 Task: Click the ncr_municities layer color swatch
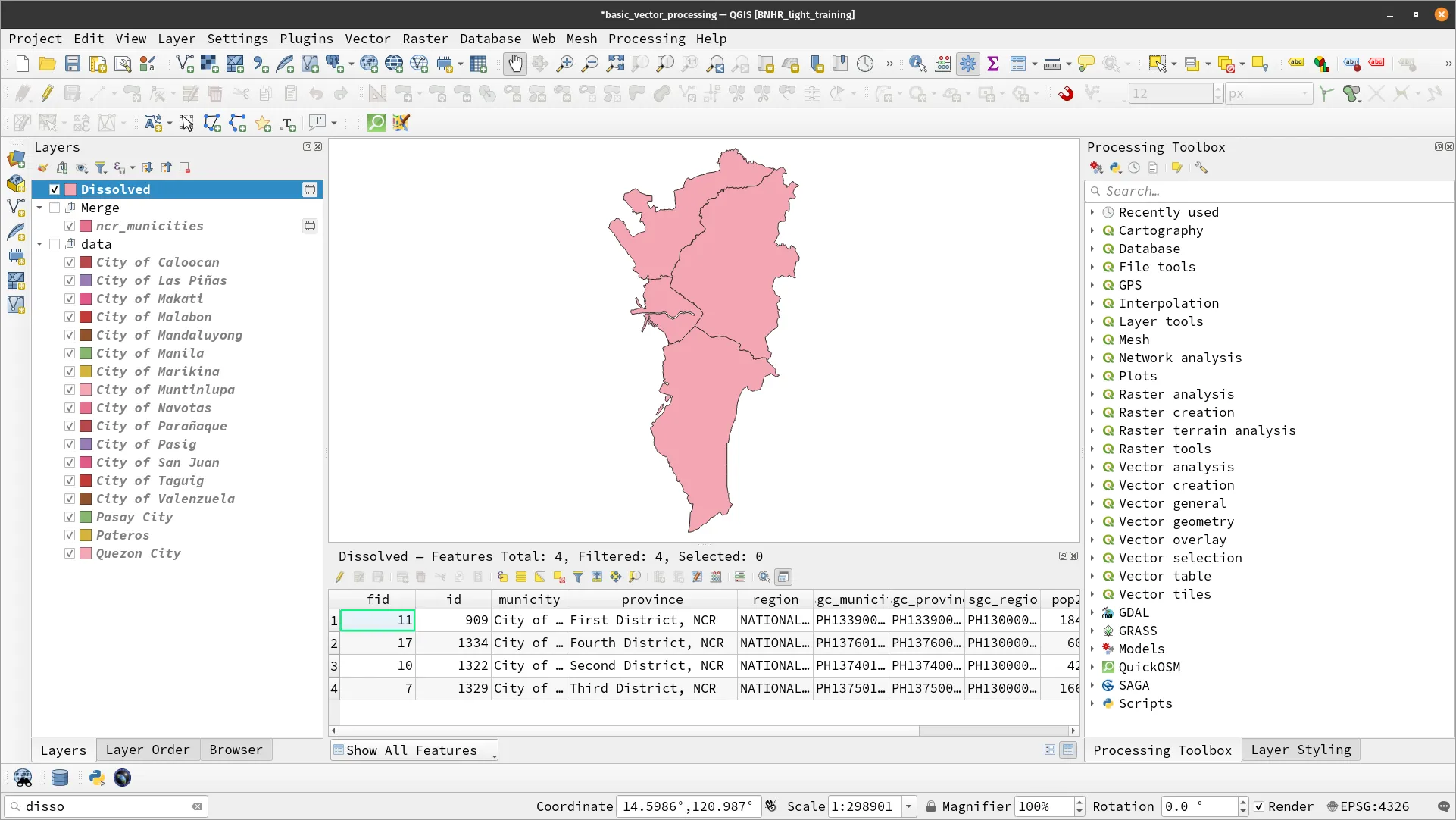pyautogui.click(x=86, y=226)
